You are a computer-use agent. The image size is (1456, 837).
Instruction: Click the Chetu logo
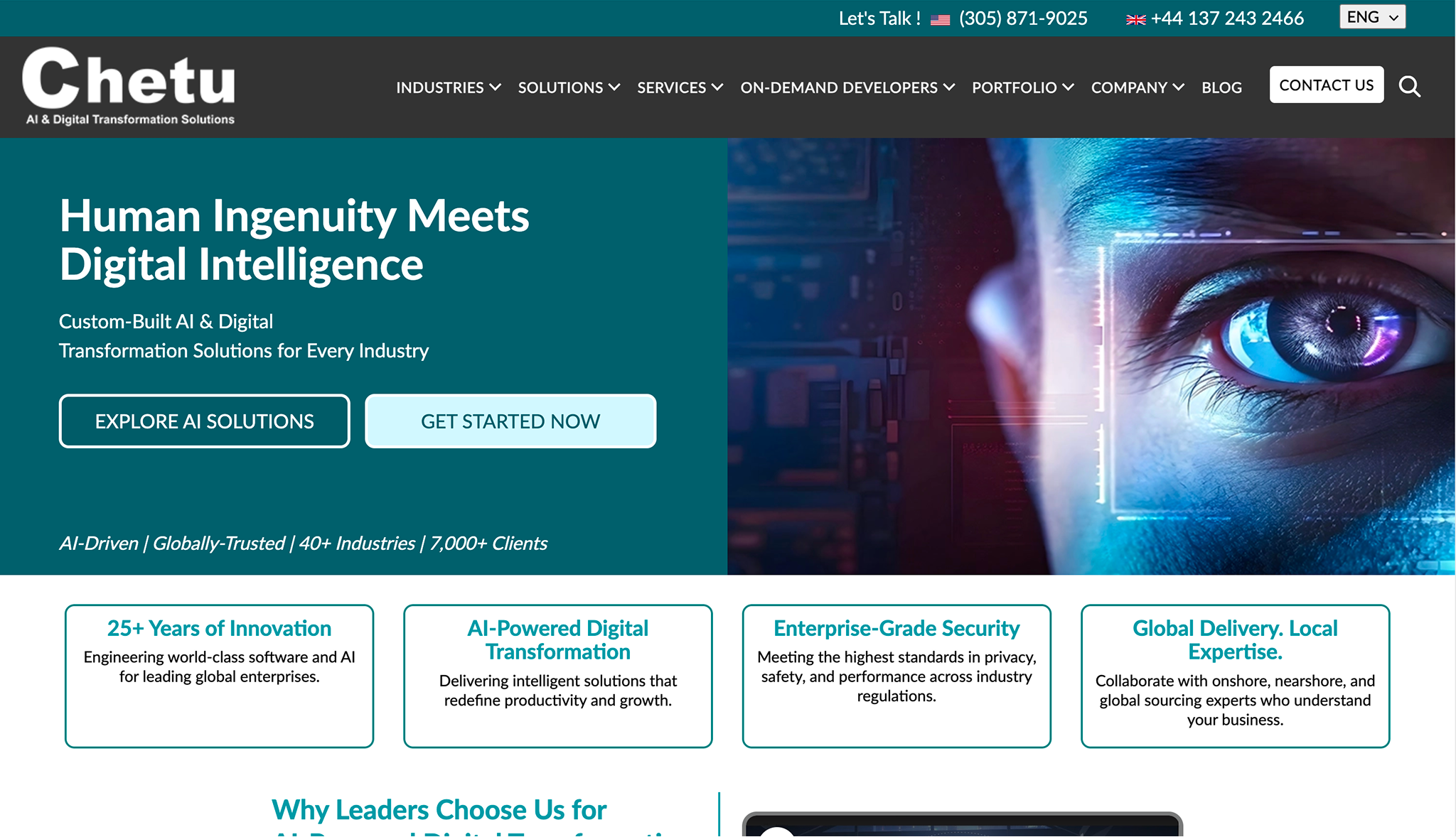tap(129, 87)
